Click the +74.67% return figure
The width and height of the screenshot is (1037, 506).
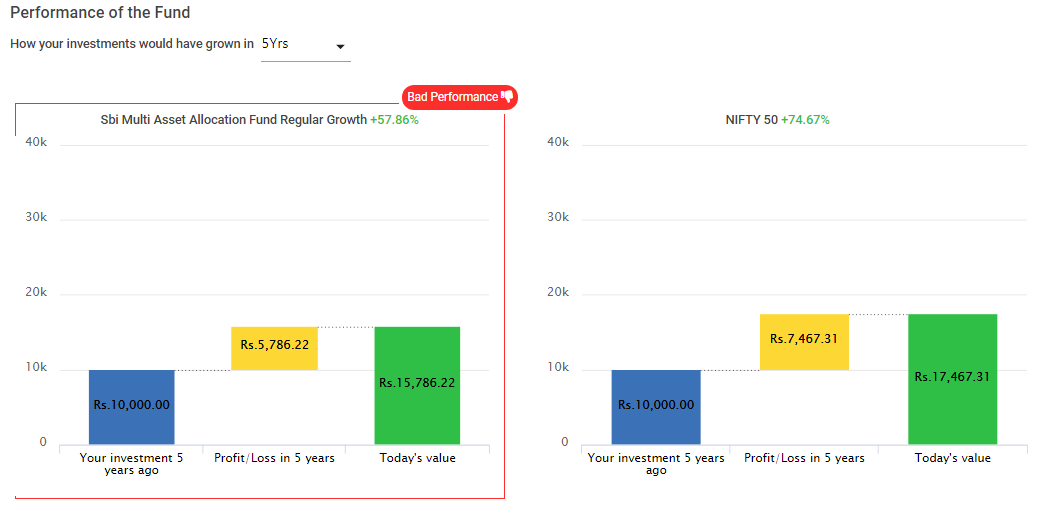pyautogui.click(x=805, y=120)
